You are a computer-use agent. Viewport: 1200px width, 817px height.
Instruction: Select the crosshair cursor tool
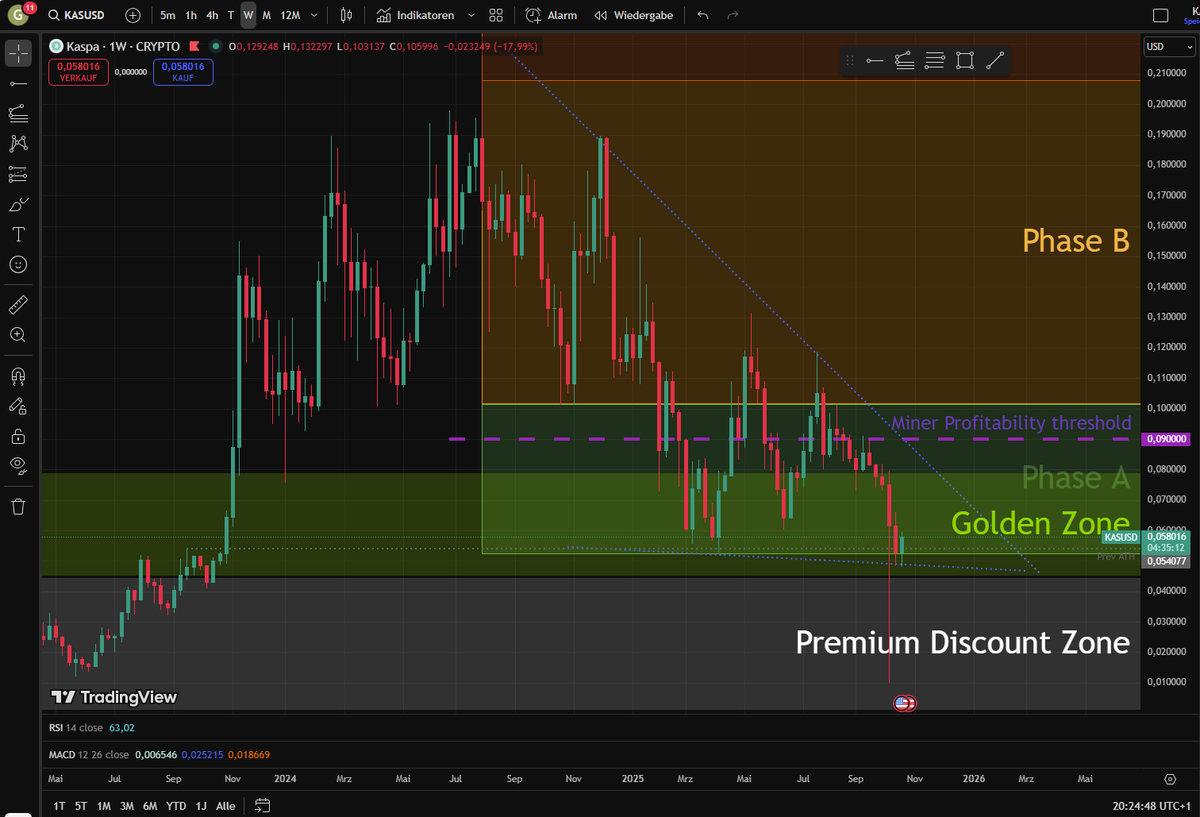(x=17, y=54)
